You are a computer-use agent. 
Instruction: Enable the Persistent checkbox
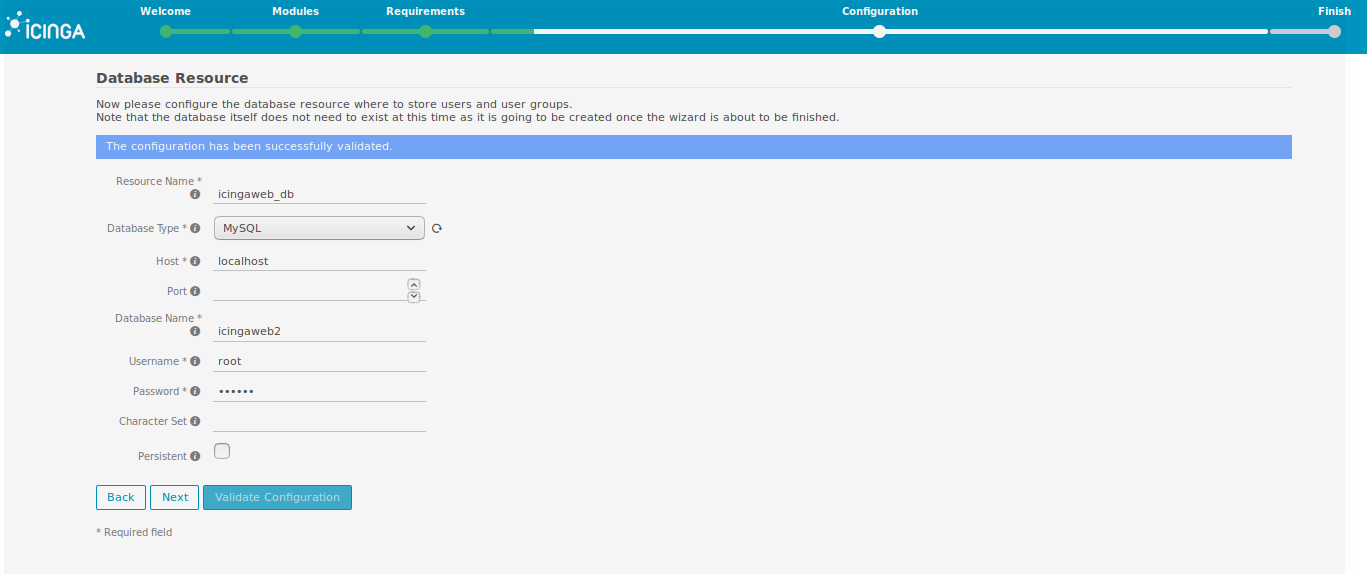click(x=222, y=451)
